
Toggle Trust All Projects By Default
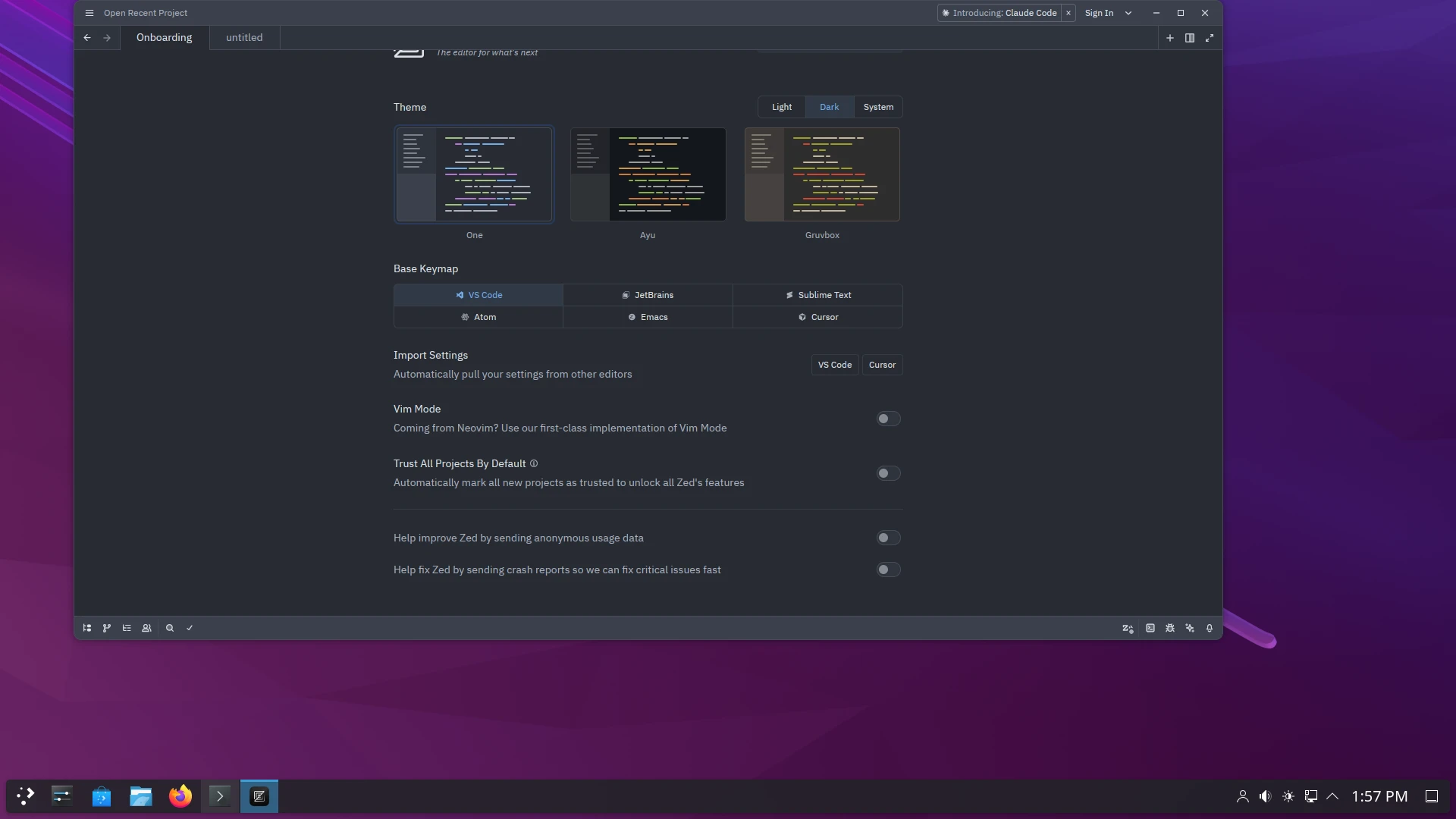888,473
